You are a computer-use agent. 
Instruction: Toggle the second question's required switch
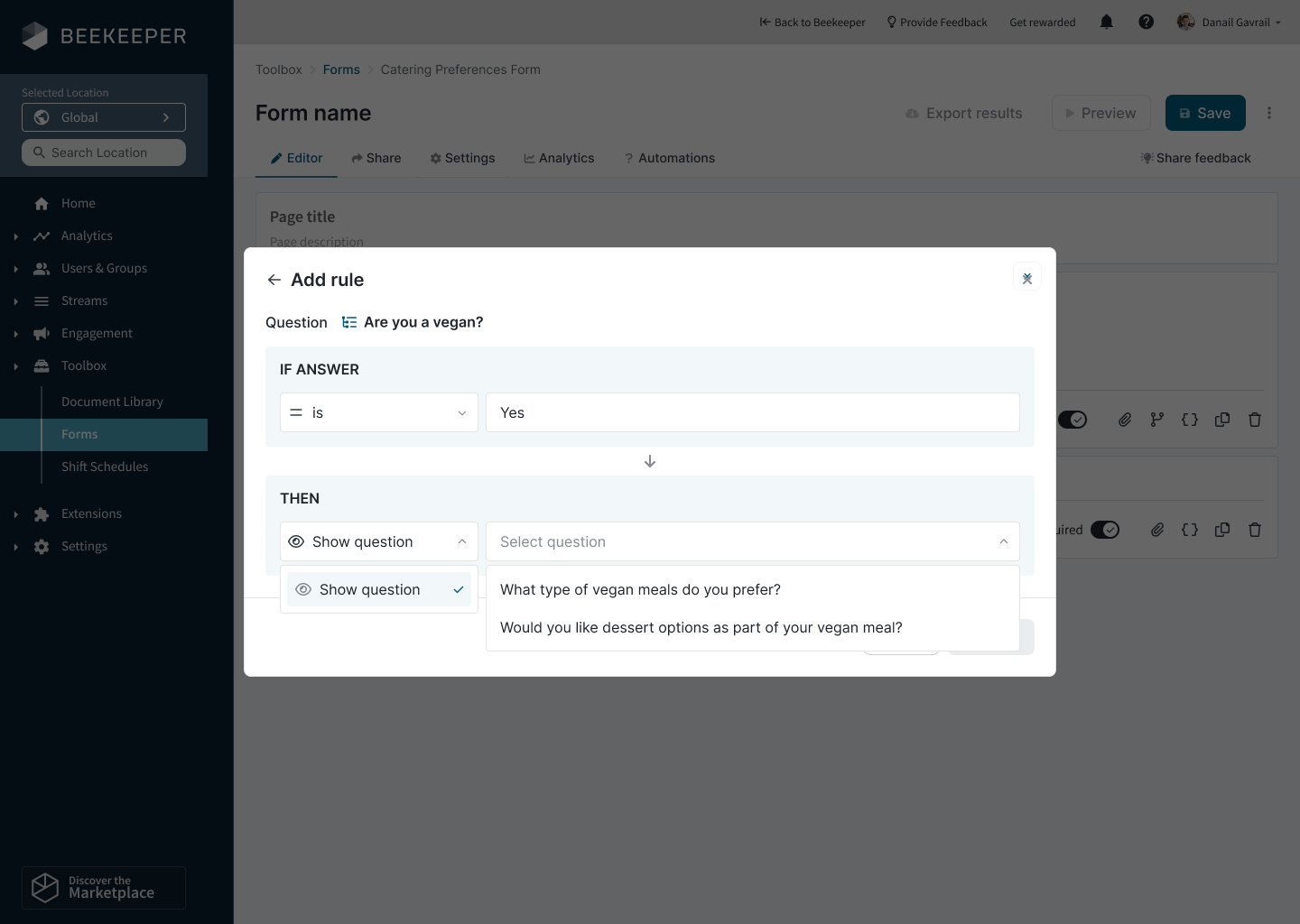(1104, 530)
